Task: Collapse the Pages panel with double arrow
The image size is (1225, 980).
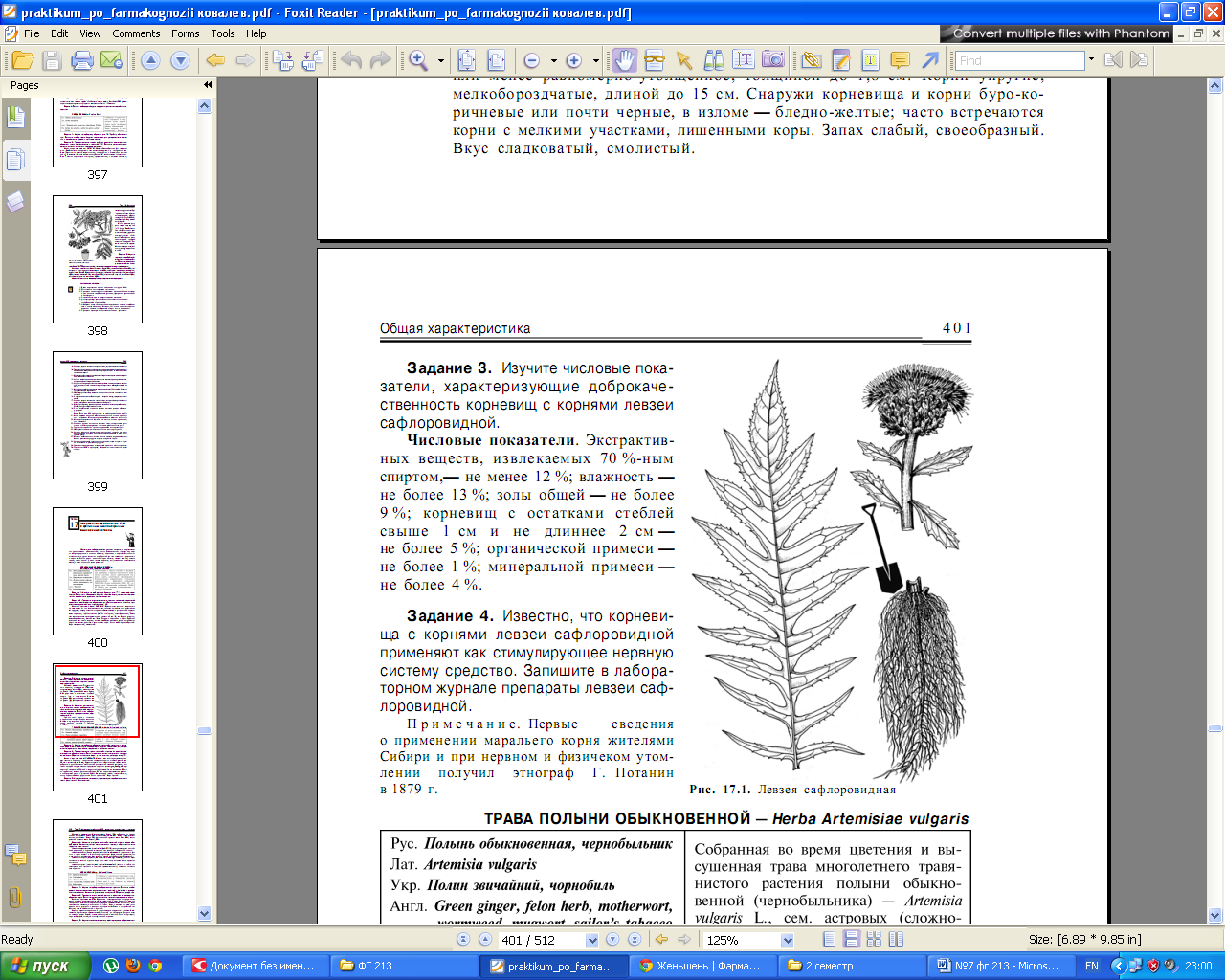Action: click(208, 85)
